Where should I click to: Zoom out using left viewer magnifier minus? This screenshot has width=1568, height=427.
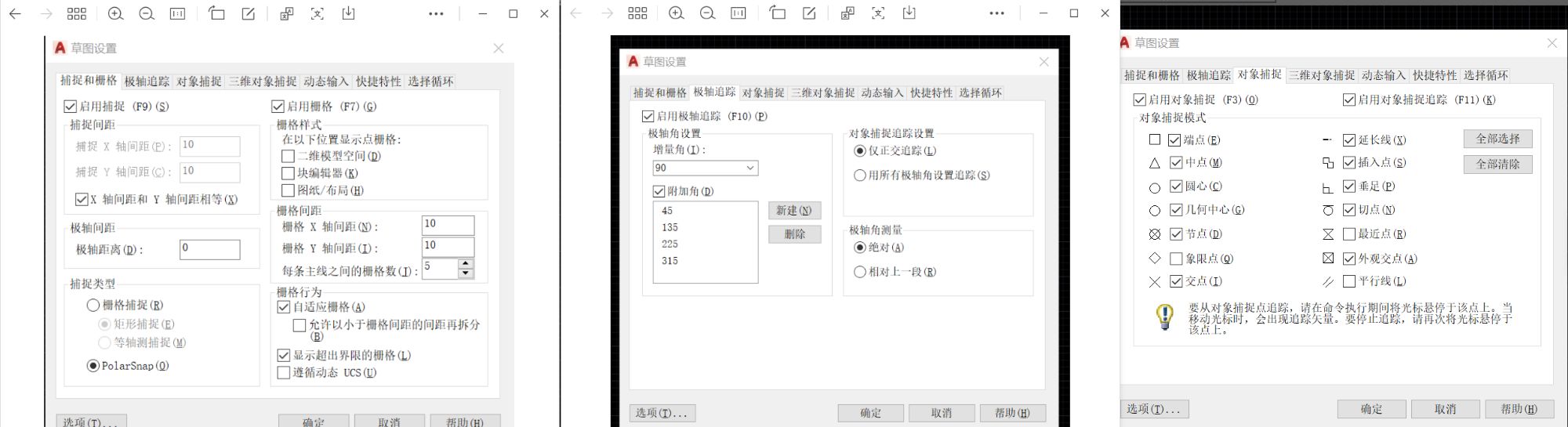coord(147,13)
